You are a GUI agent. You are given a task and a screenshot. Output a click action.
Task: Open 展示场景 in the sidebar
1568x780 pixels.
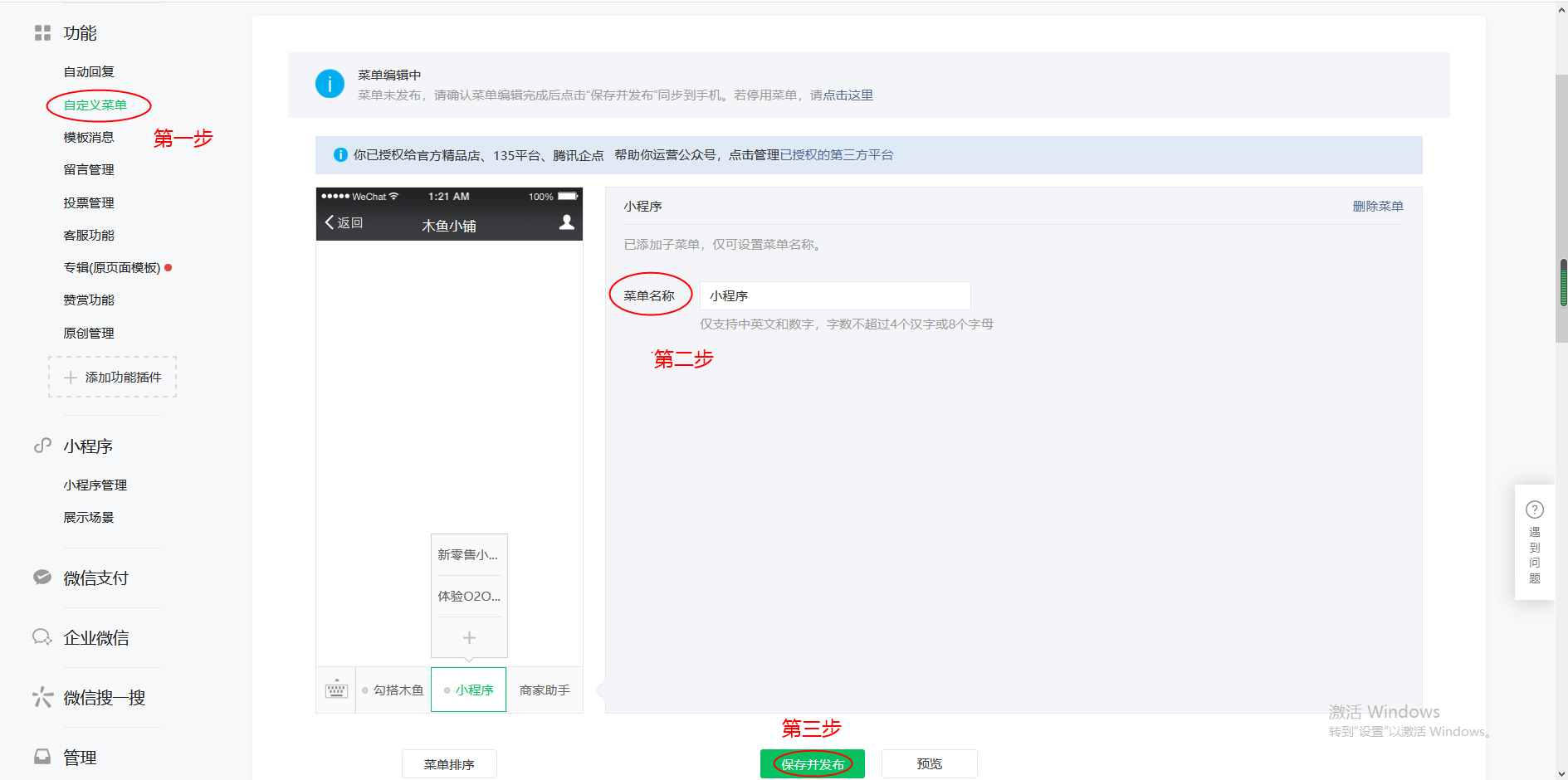click(89, 517)
